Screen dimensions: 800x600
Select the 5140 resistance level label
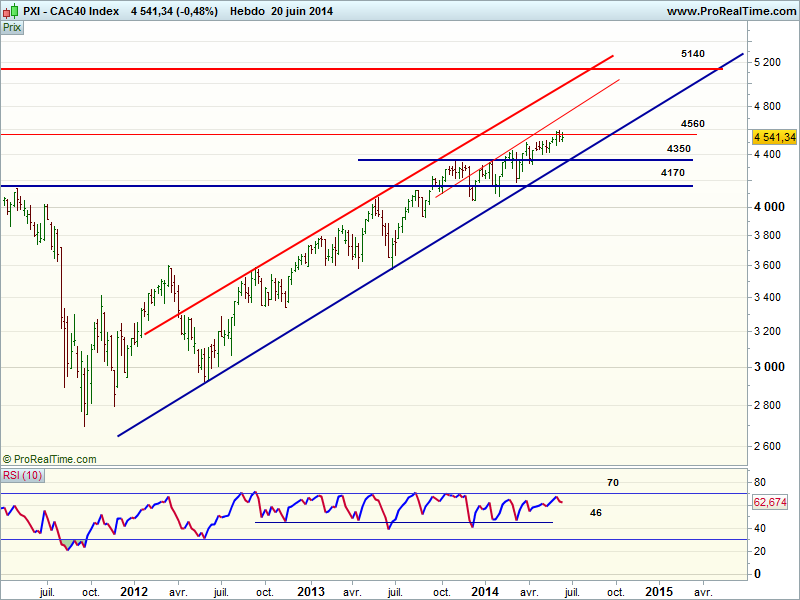693,53
